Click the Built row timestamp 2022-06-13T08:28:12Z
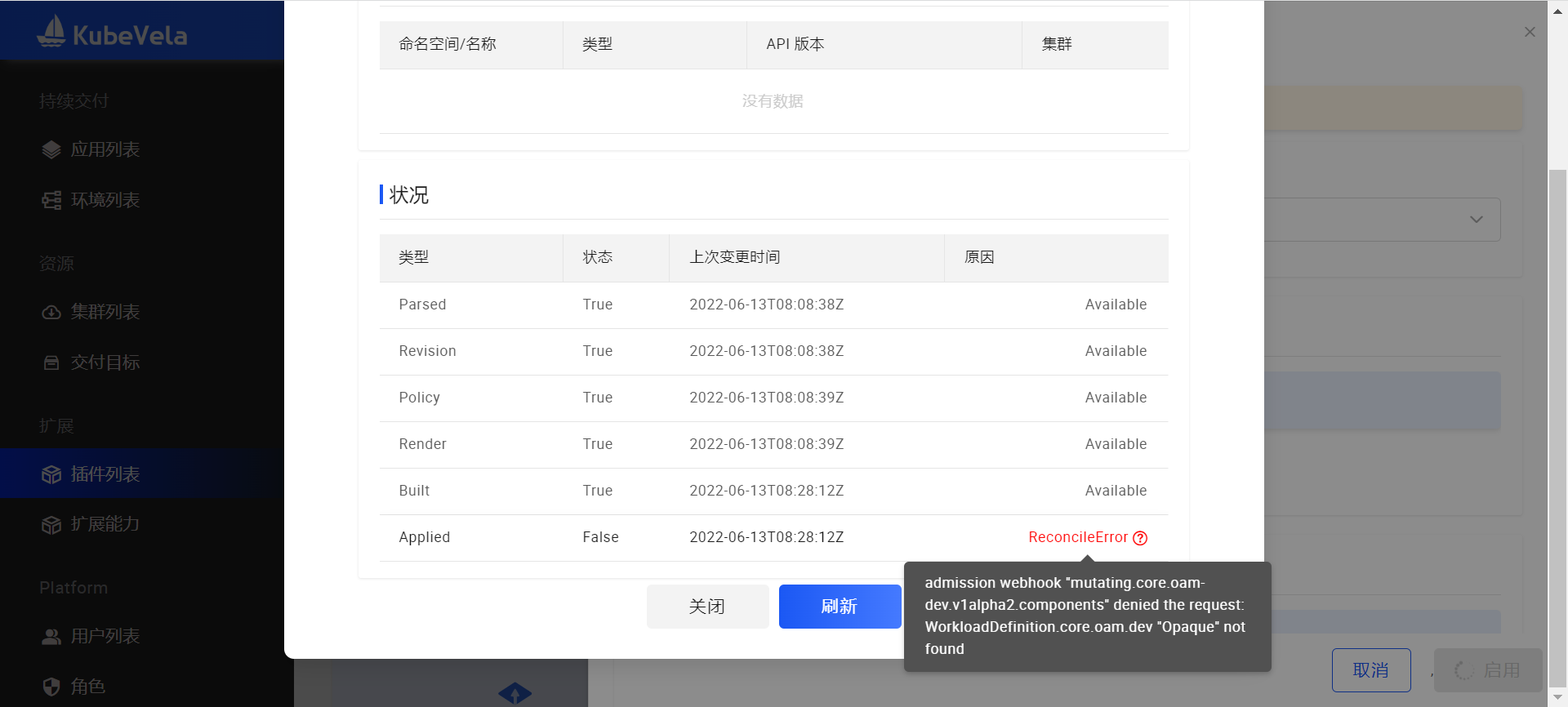1568x707 pixels. pyautogui.click(x=767, y=491)
